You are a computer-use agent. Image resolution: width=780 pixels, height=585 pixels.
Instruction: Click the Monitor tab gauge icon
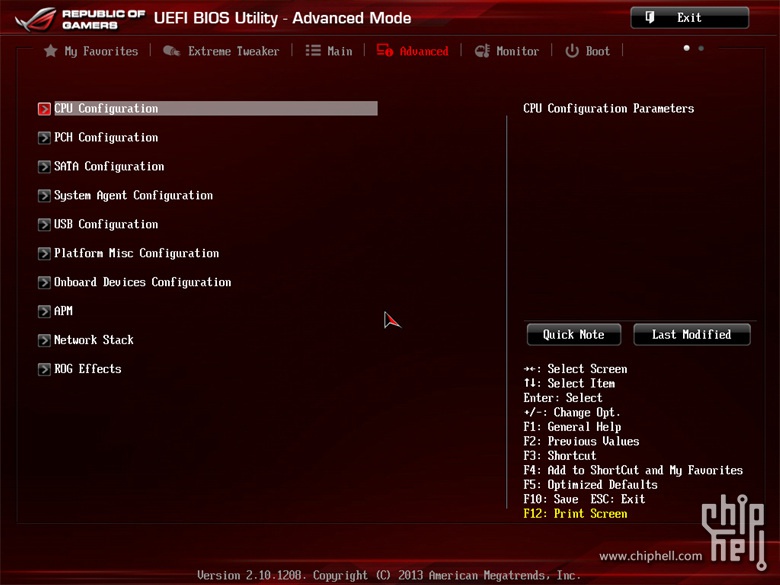482,51
